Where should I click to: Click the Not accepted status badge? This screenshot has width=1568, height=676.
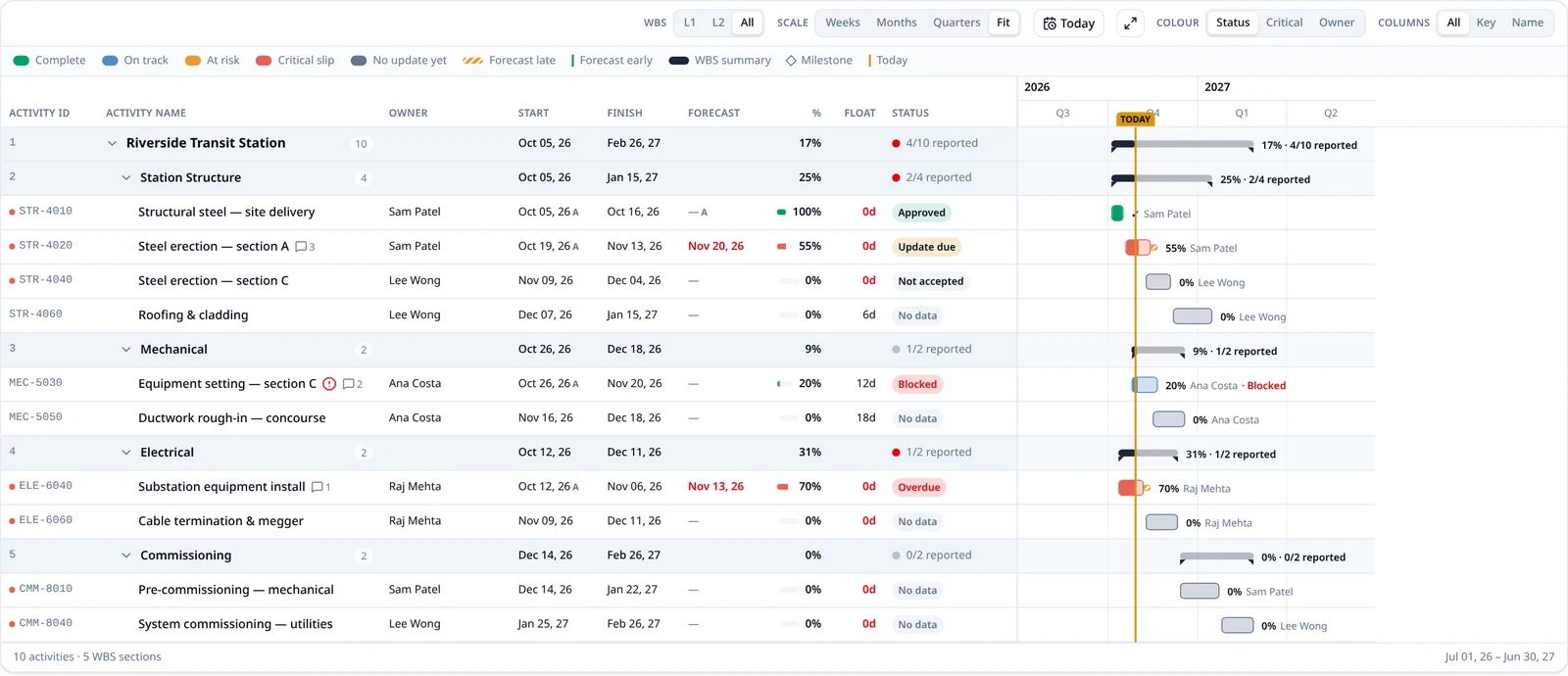(930, 281)
